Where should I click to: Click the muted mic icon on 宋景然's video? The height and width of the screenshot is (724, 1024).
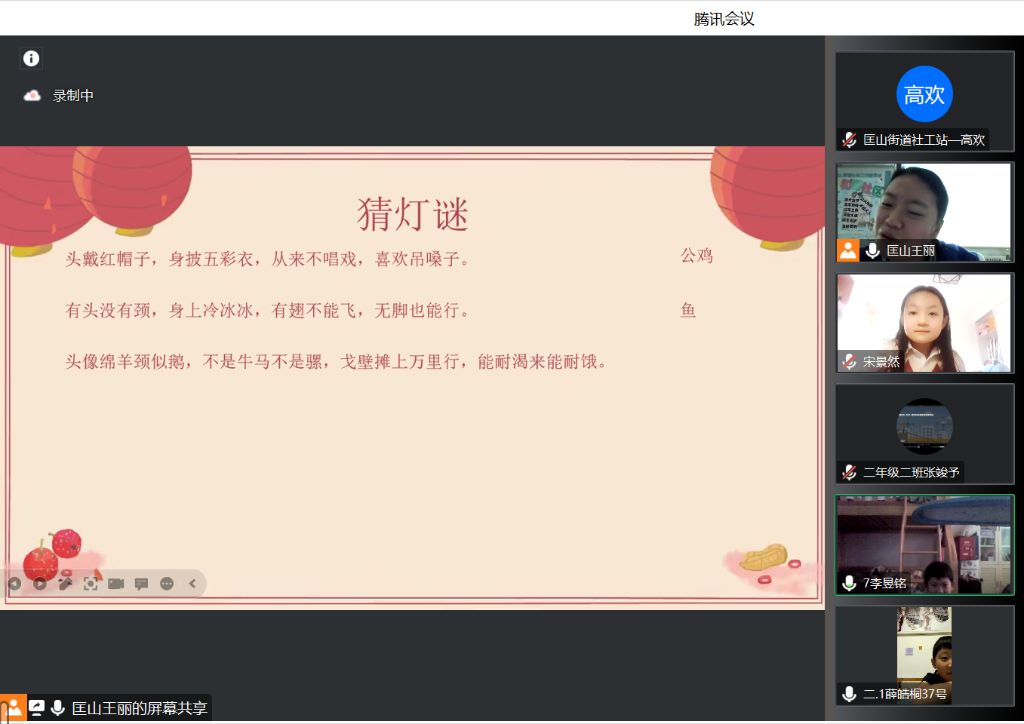click(x=849, y=362)
